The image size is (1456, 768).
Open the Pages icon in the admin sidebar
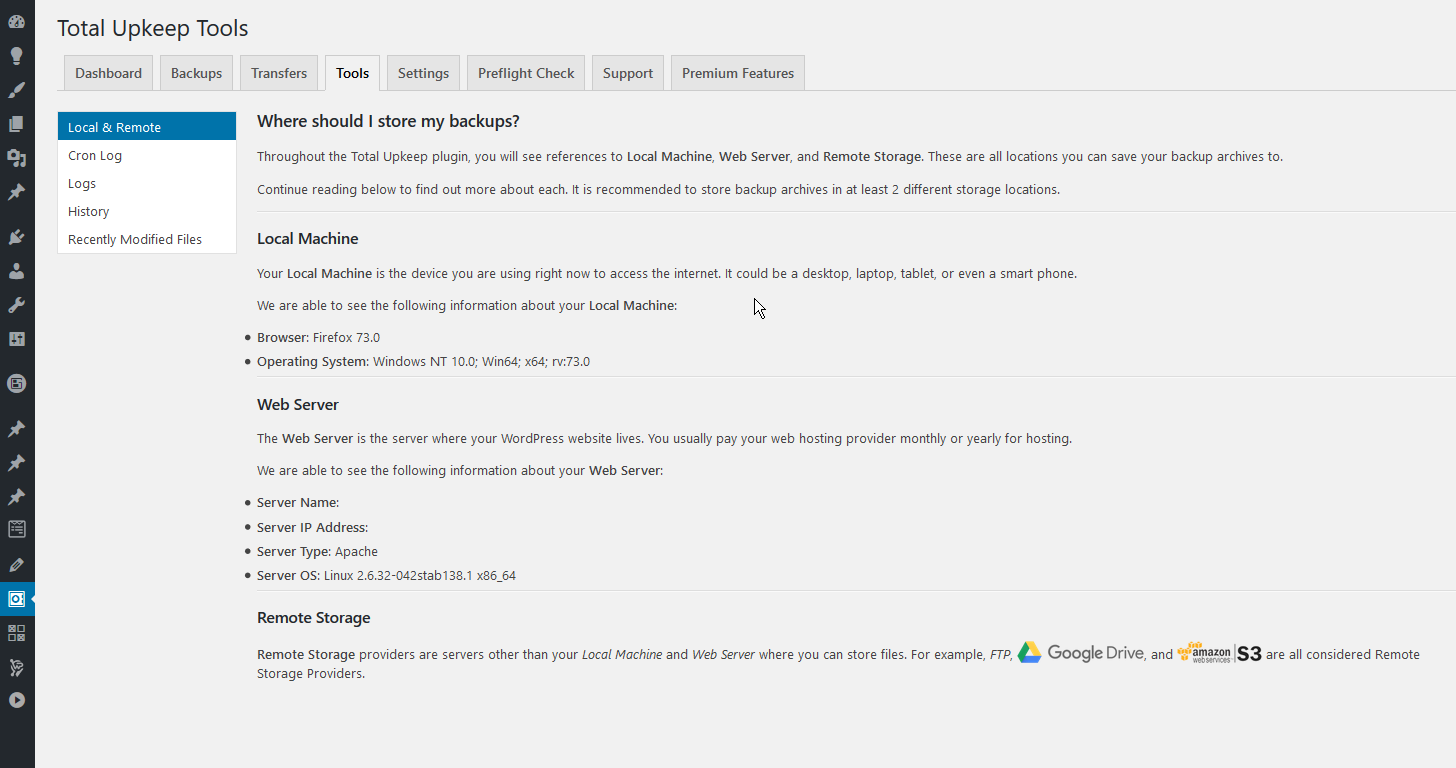pos(16,123)
